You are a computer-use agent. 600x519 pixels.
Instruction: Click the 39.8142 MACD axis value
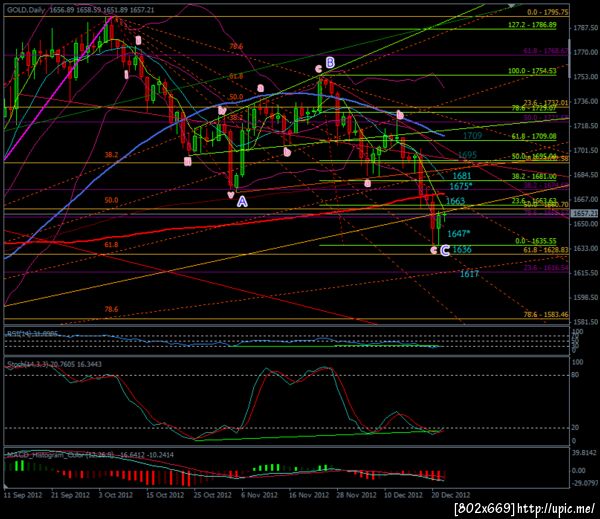coord(584,453)
